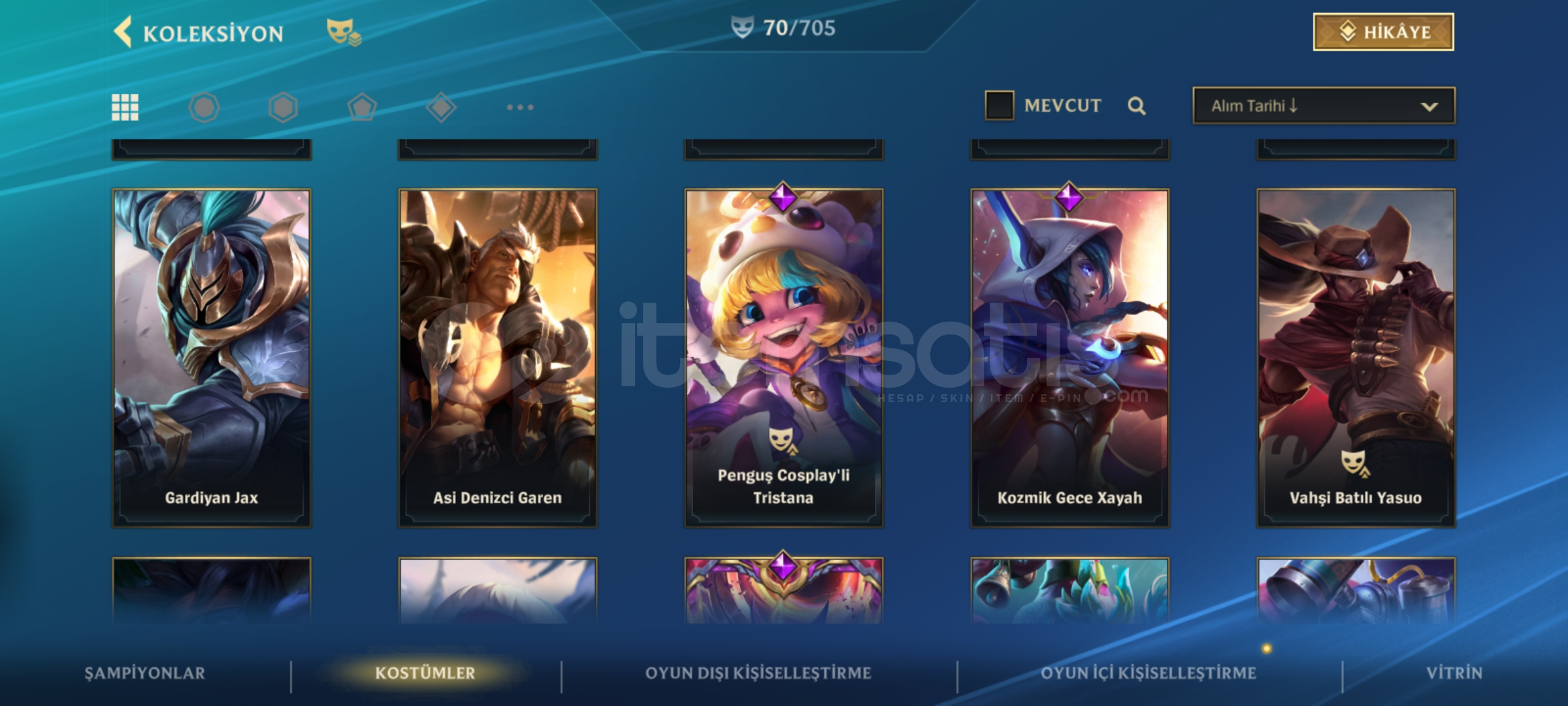Viewport: 1568px width, 706px height.
Task: Open the Asi Denizci Garen skin card
Action: 498,358
